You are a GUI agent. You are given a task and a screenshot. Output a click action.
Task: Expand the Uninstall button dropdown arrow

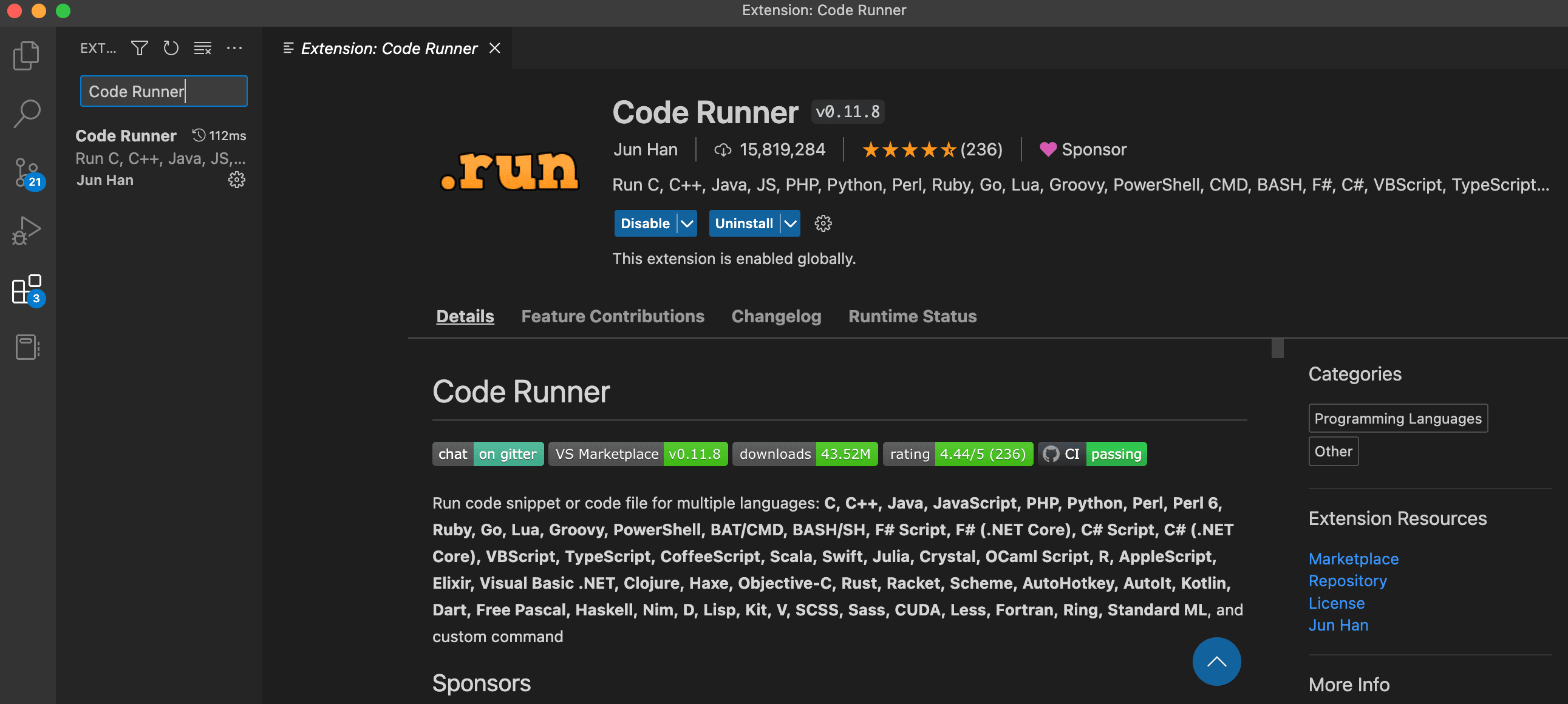tap(790, 223)
